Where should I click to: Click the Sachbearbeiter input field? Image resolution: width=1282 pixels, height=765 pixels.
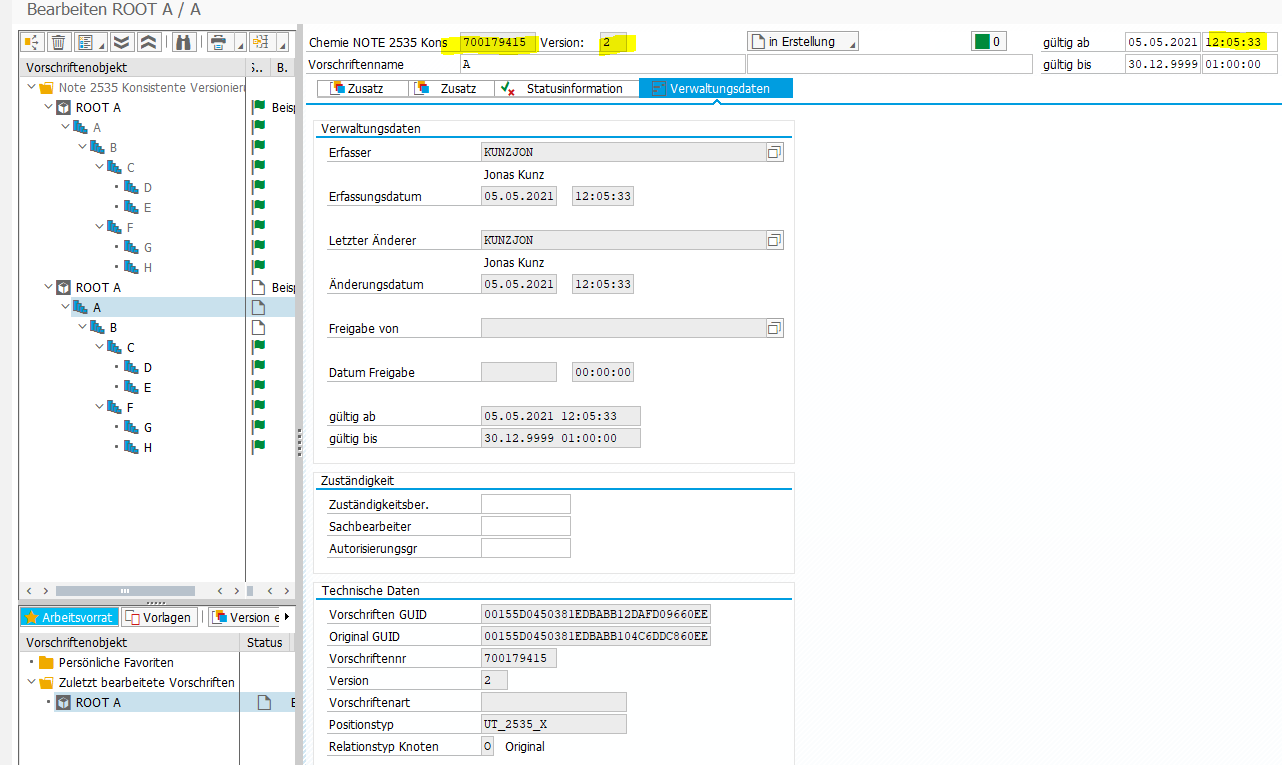pos(525,526)
